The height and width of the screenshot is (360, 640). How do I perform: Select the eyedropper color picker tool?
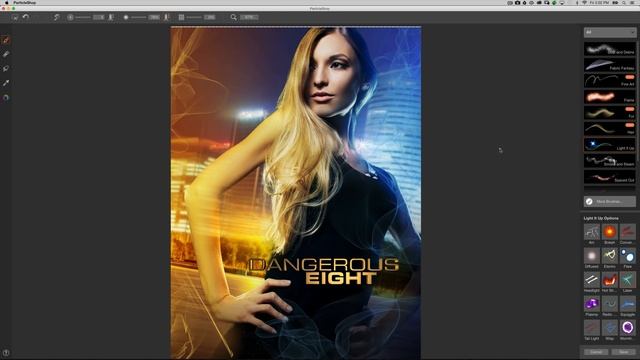[x=6, y=83]
